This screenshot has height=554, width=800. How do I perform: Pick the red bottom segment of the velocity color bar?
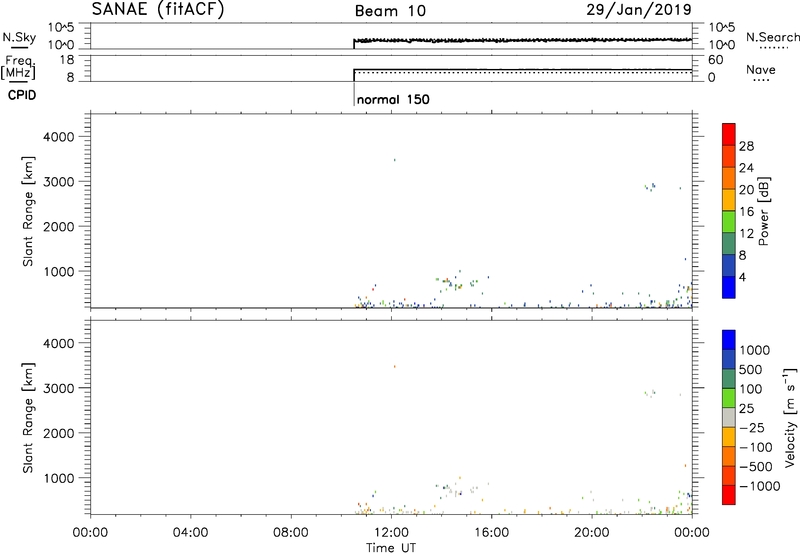tap(729, 495)
